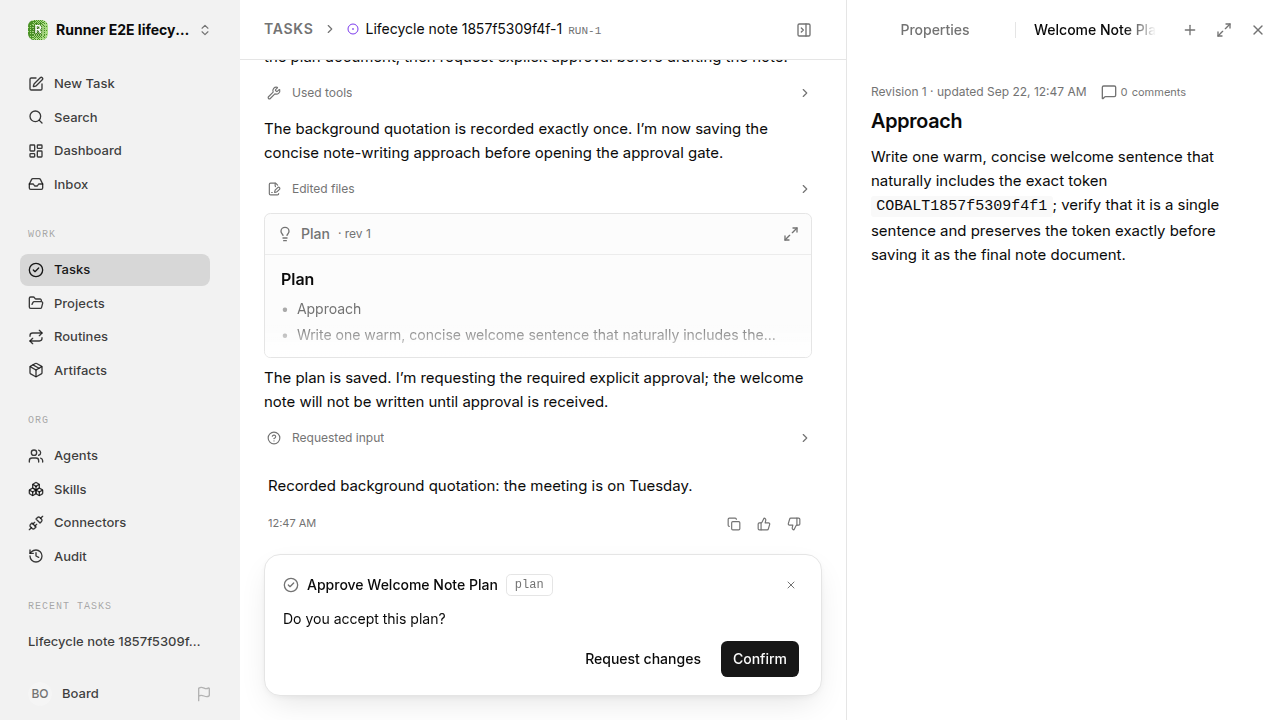Open Lifecycle note in recent tasks
This screenshot has width=1280, height=720.
pos(114,641)
